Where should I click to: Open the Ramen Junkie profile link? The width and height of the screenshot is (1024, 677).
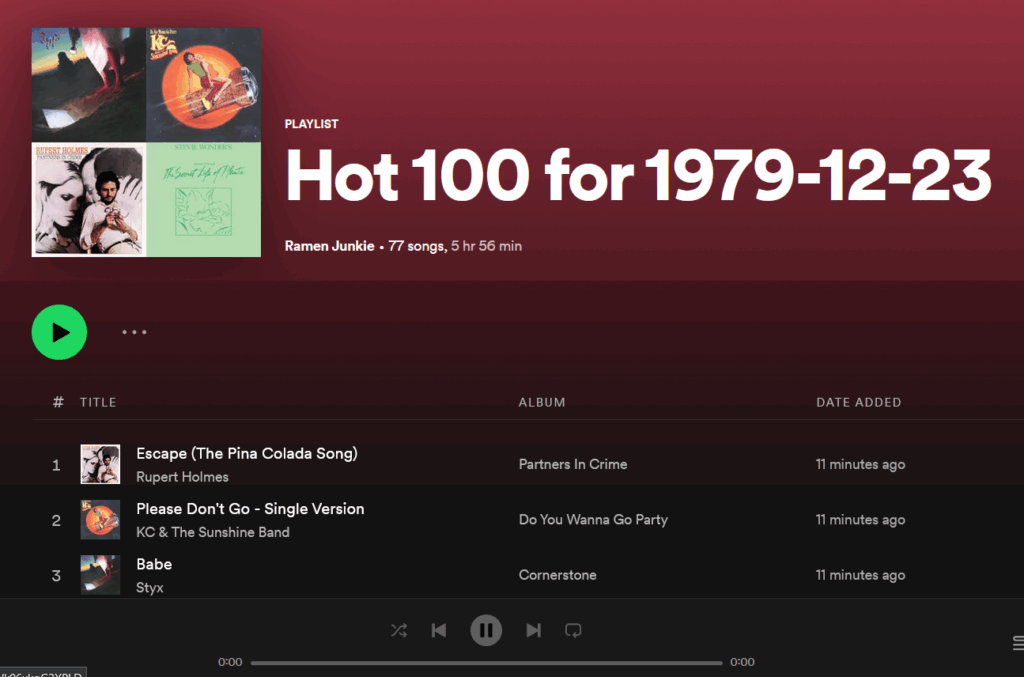329,246
